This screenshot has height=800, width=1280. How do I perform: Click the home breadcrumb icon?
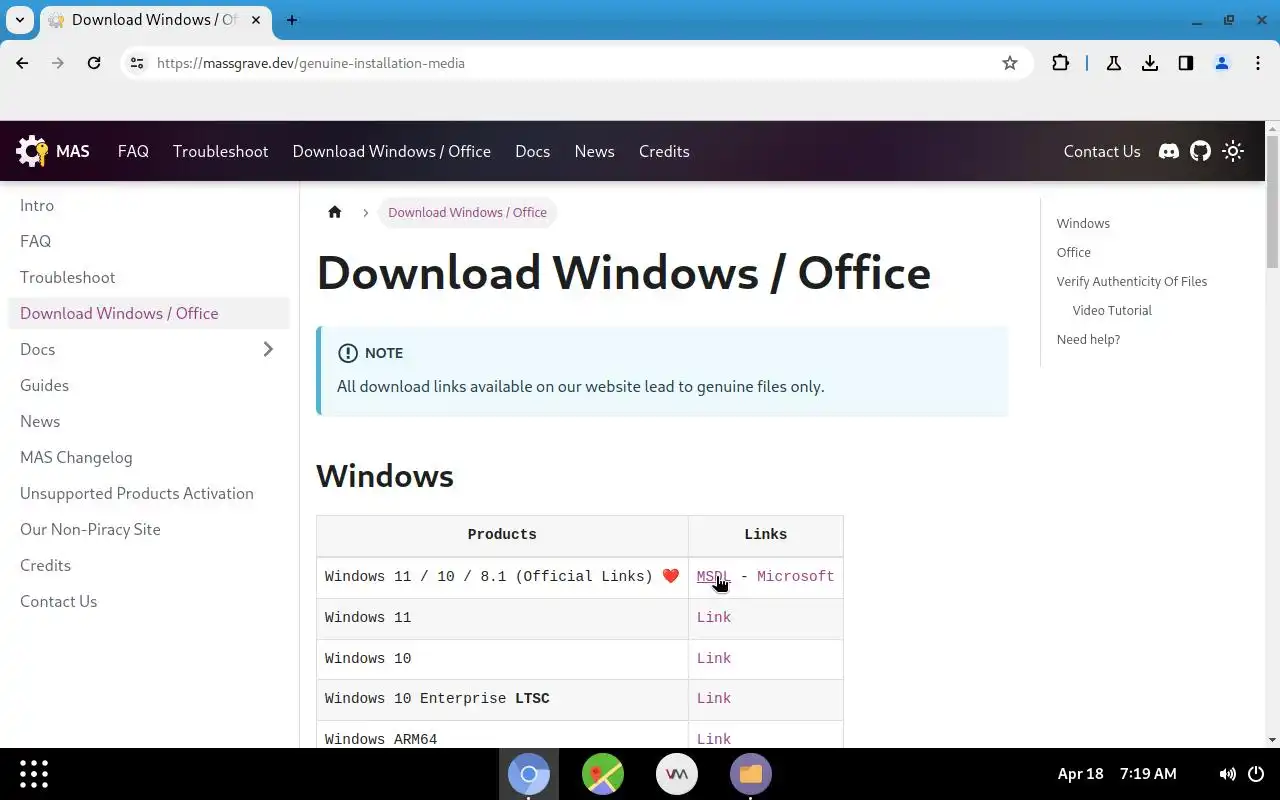335,212
